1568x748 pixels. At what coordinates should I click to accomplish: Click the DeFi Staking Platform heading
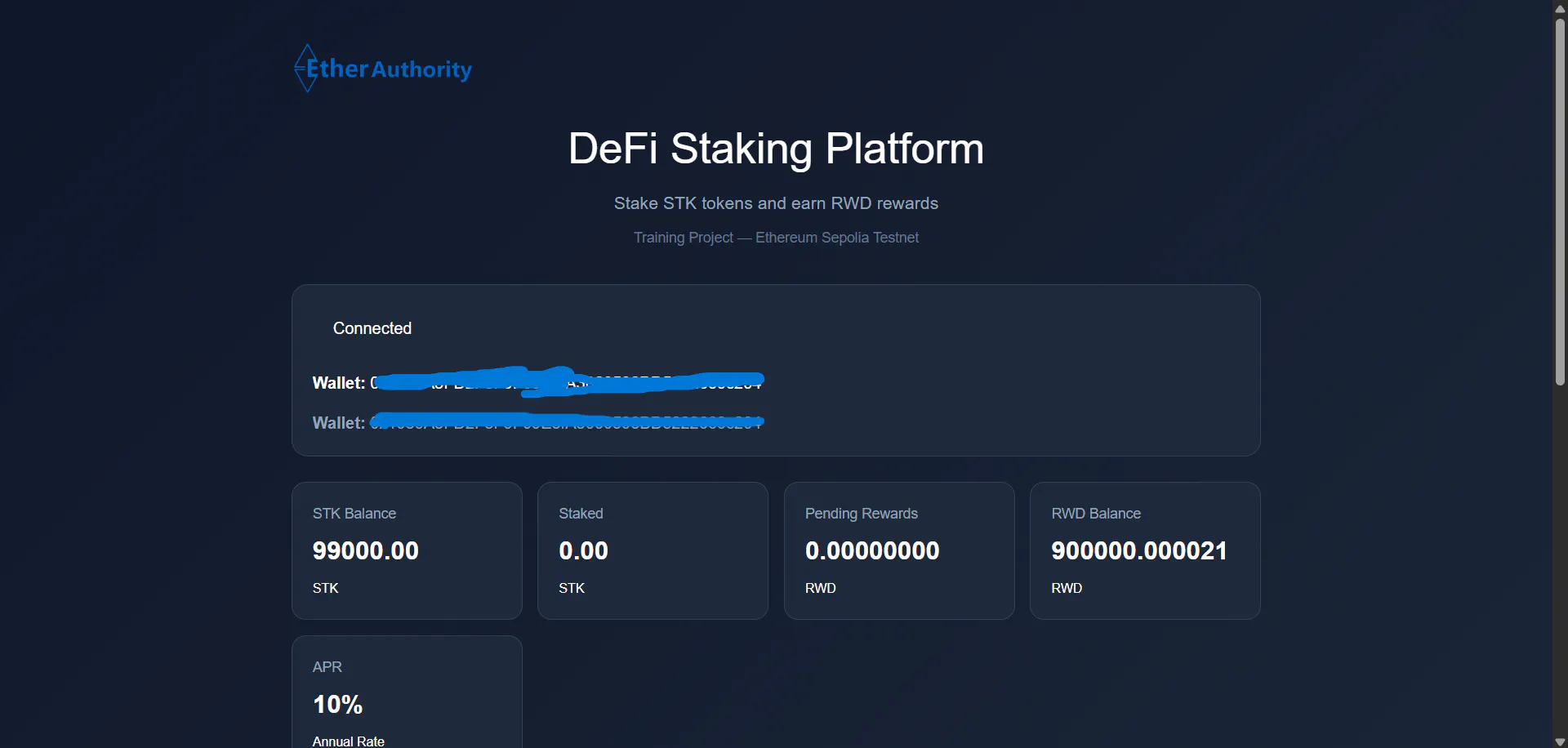point(776,149)
